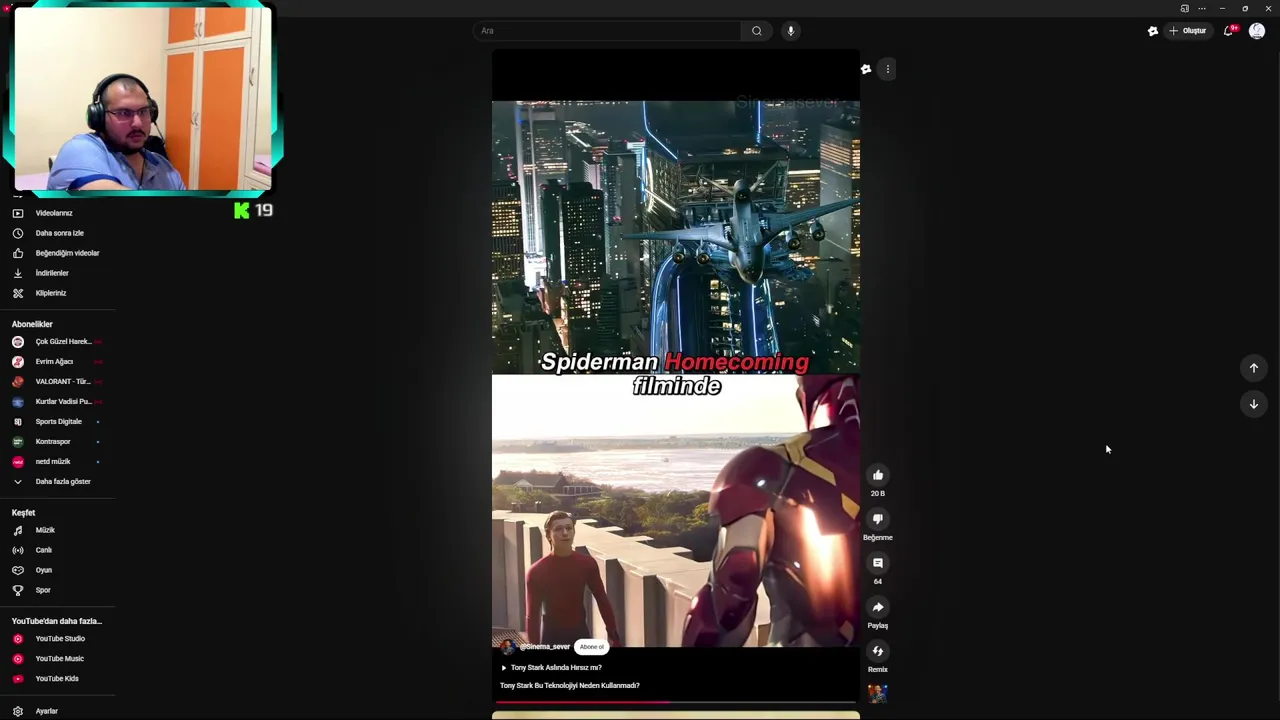The image size is (1280, 720).
Task: Like the Short video
Action: [x=877, y=475]
